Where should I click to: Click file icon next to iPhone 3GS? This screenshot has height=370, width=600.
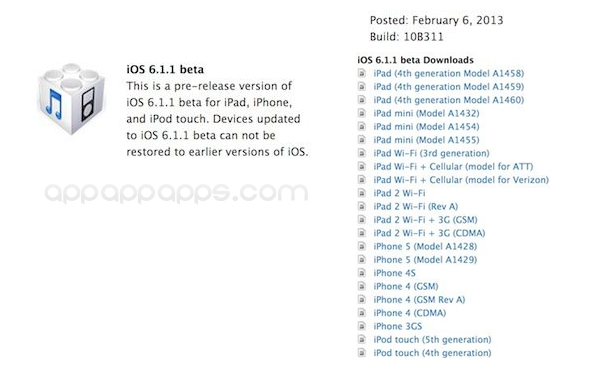(x=362, y=326)
